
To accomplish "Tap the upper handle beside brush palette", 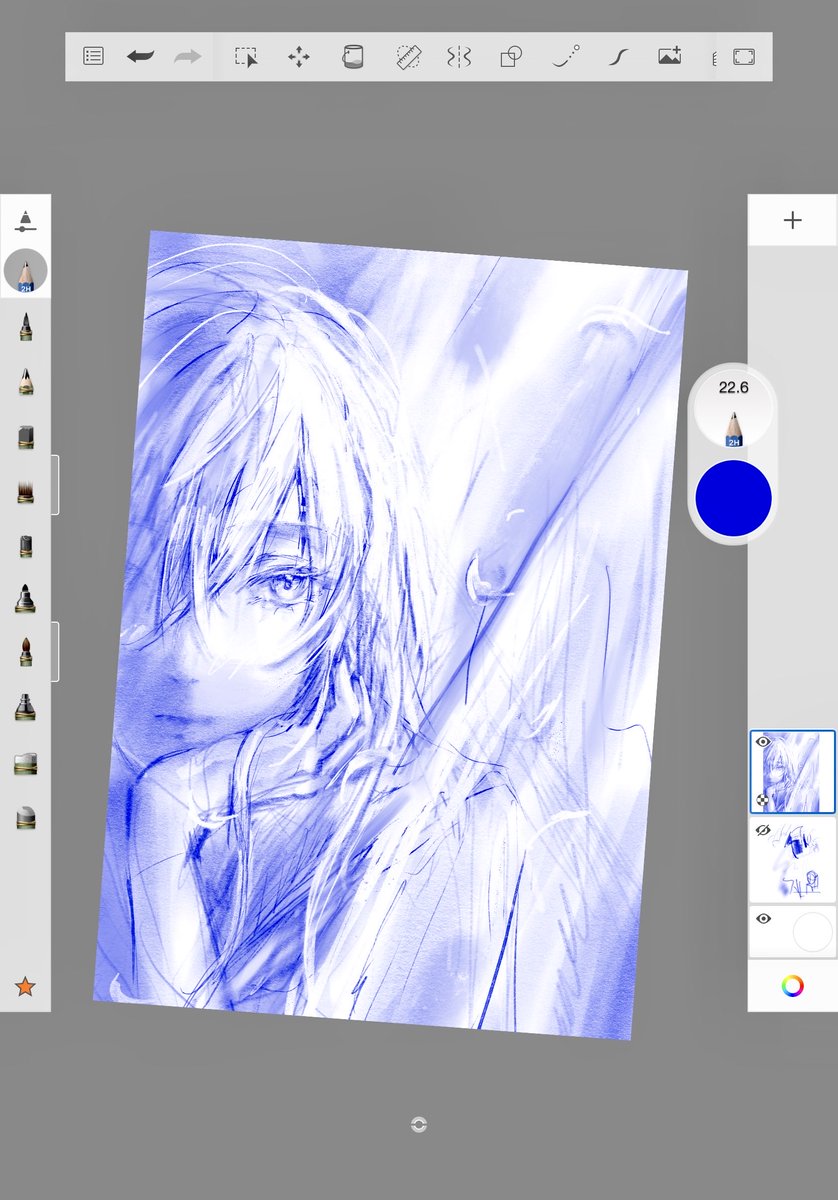I will click(x=55, y=485).
